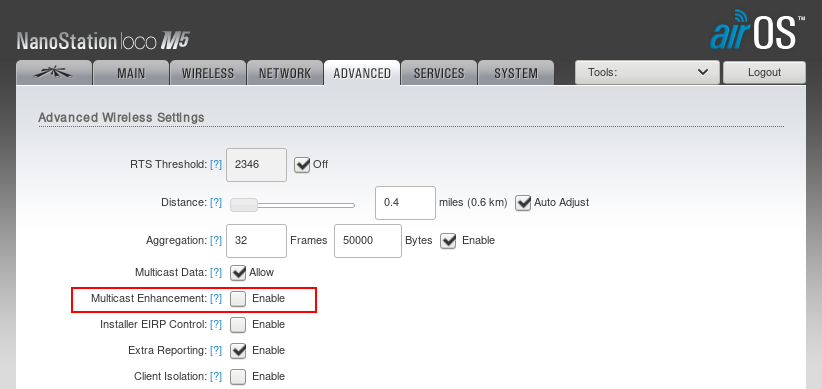Screen dimensions: 822x389
Task: Click the Distance miles input field
Action: click(x=405, y=202)
